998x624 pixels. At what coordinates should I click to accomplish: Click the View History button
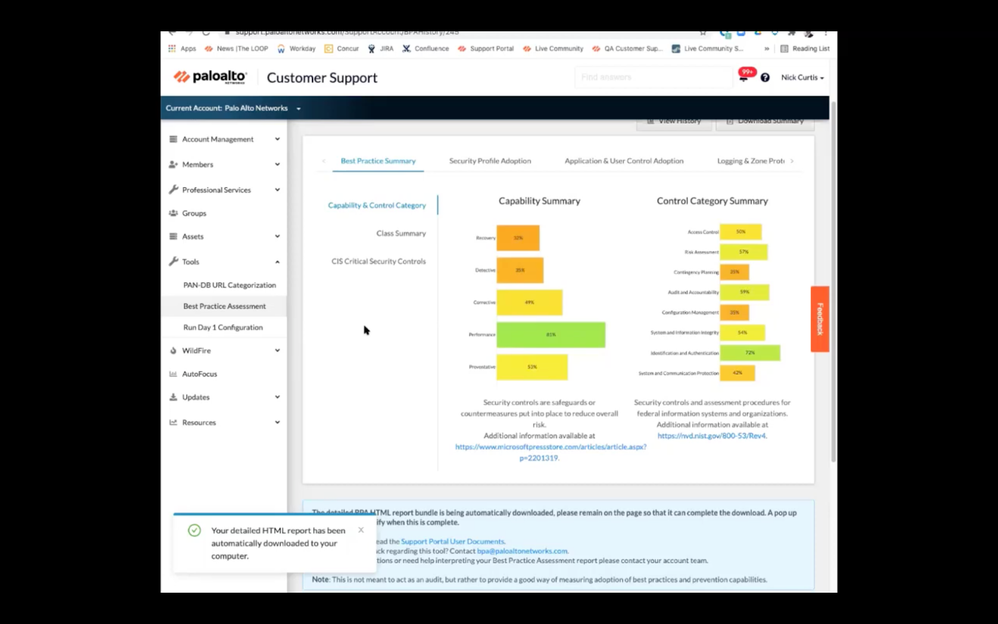tap(673, 121)
